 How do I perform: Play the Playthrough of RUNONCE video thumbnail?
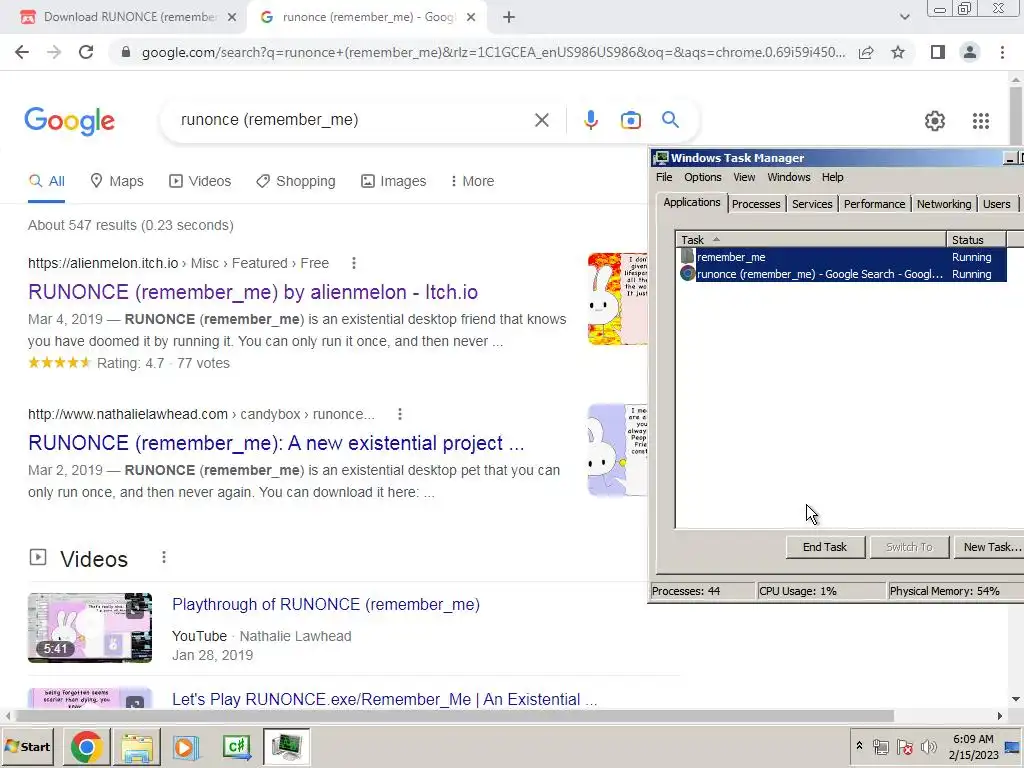[90, 628]
